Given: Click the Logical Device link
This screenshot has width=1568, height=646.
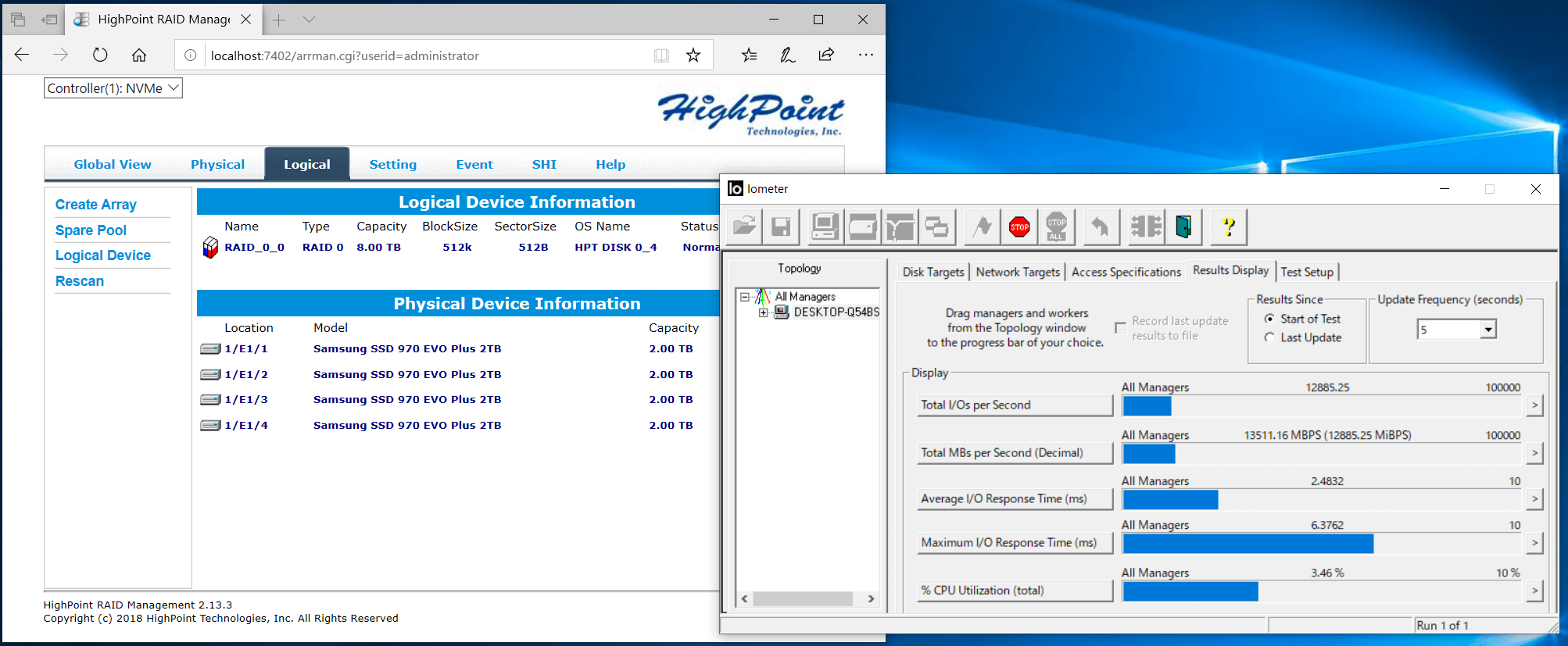Looking at the screenshot, I should 103,255.
